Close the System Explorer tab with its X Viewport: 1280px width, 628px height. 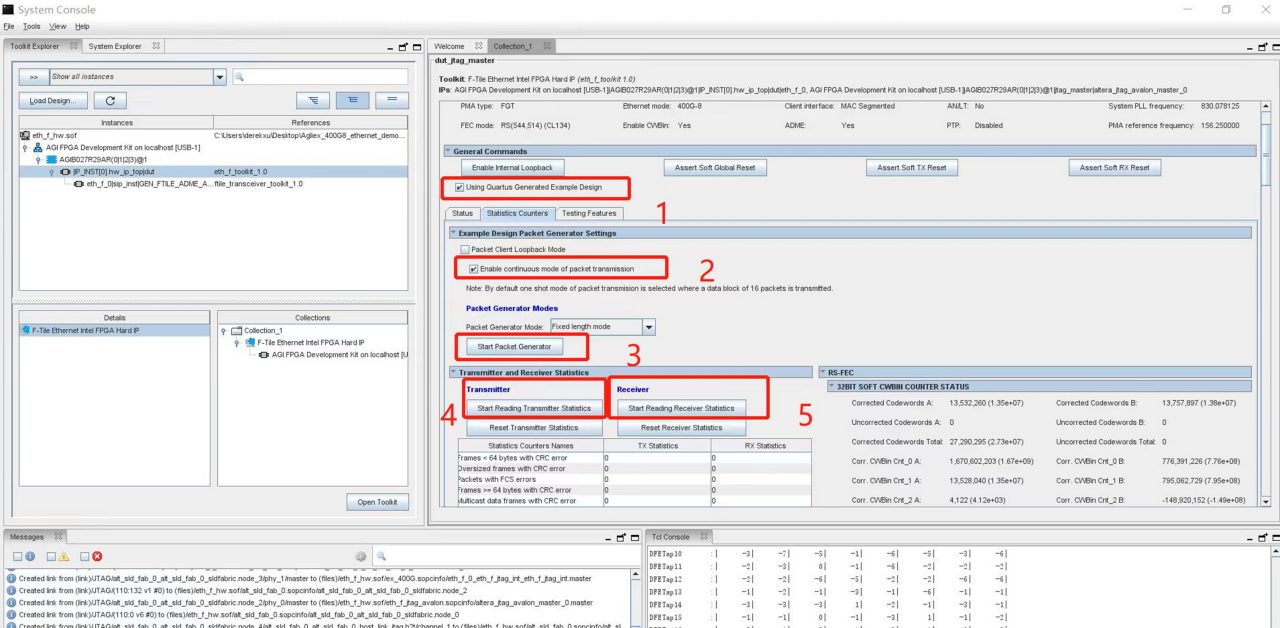point(156,46)
